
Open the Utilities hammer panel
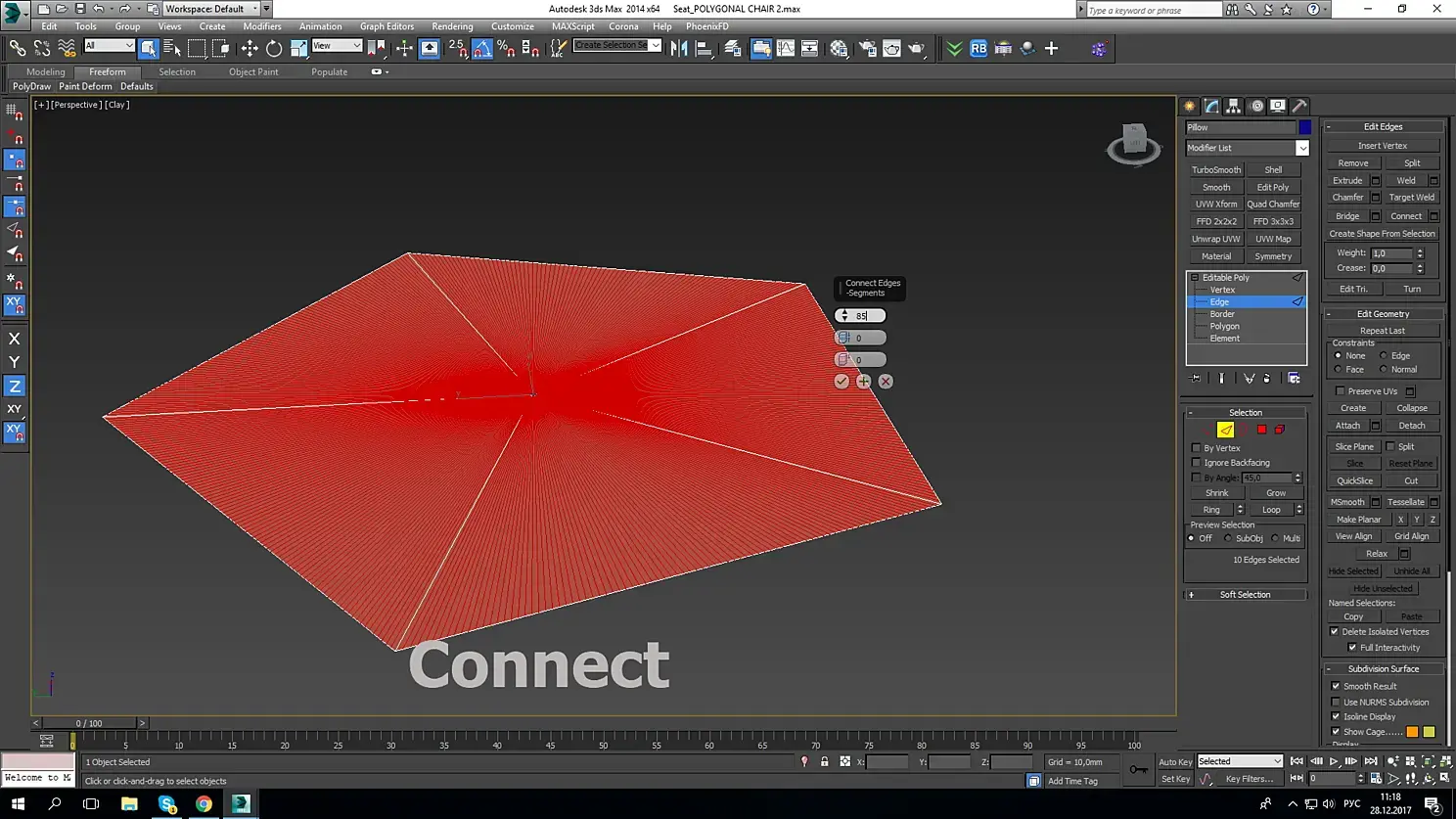coord(1299,106)
